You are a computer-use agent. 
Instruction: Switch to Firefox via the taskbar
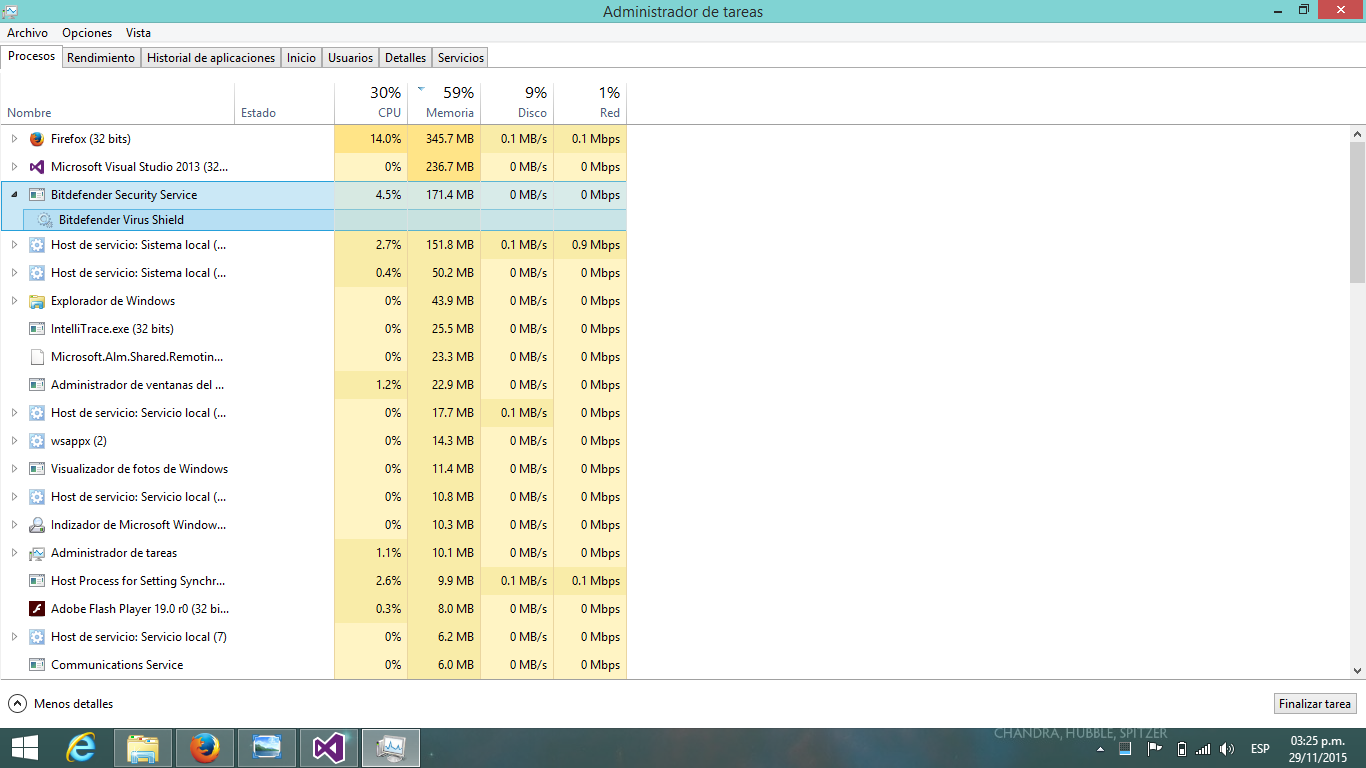point(205,748)
